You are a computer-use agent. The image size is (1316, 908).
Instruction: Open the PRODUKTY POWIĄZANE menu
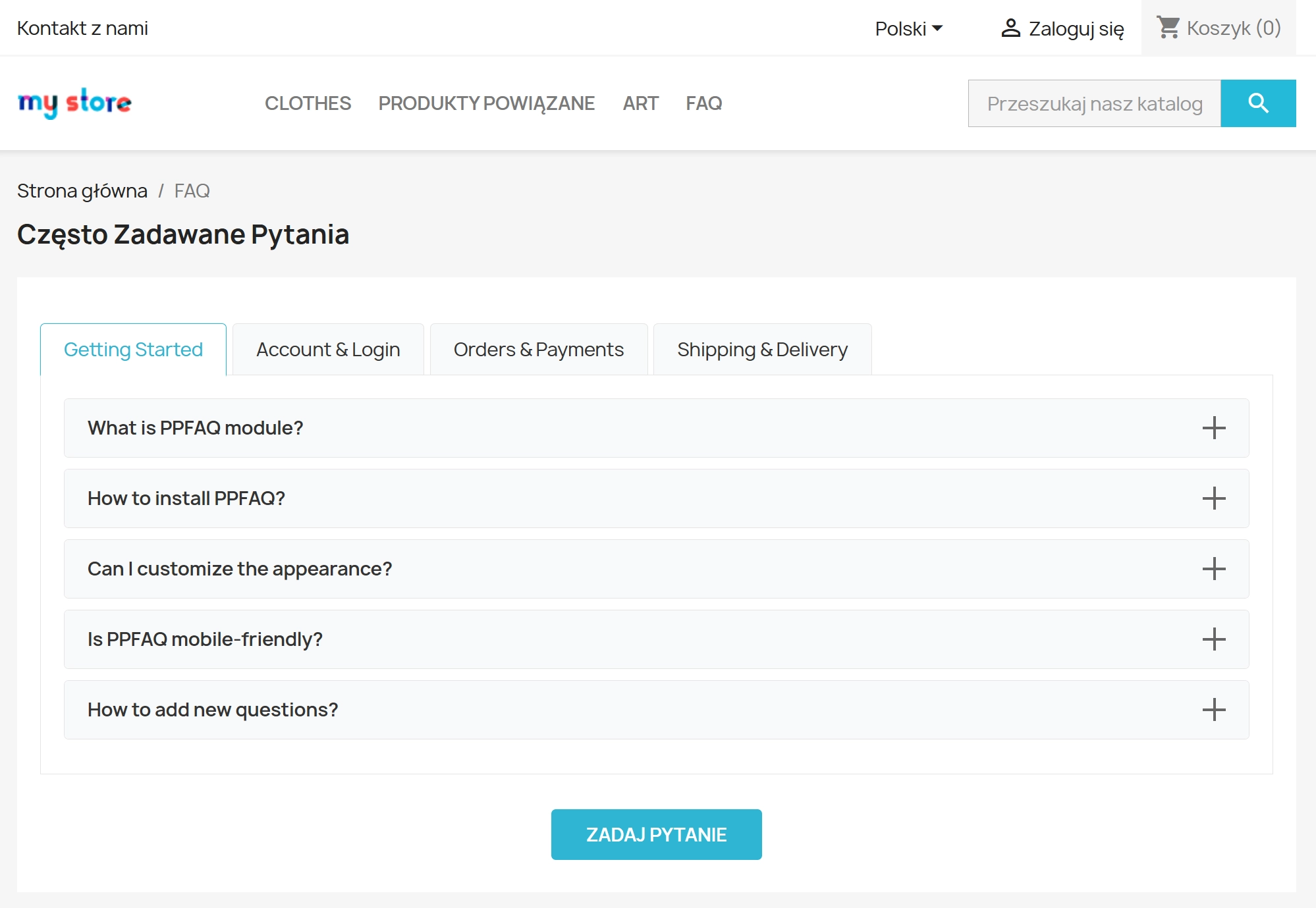coord(486,103)
